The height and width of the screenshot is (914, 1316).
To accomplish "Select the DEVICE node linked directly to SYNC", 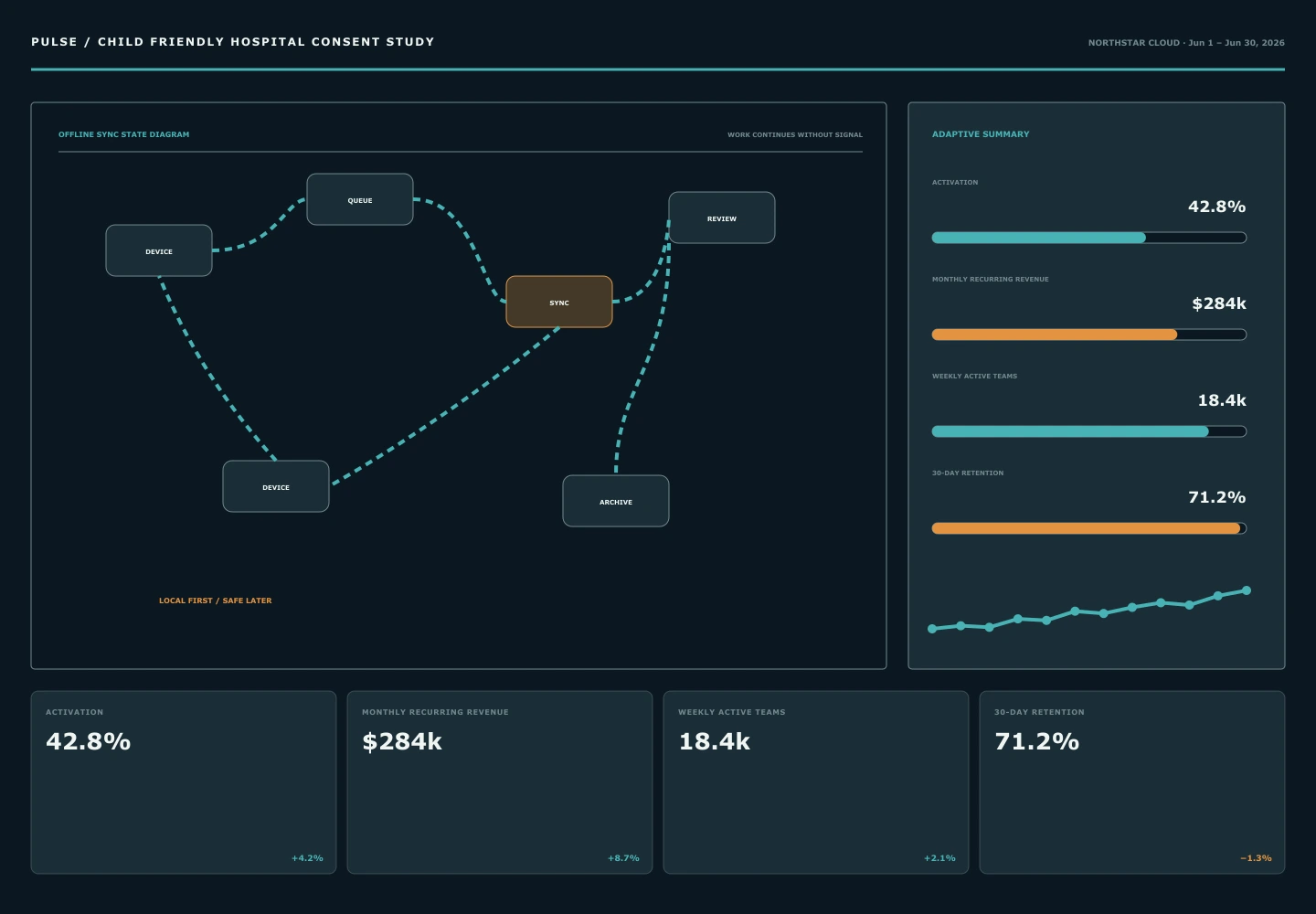I will tap(276, 486).
